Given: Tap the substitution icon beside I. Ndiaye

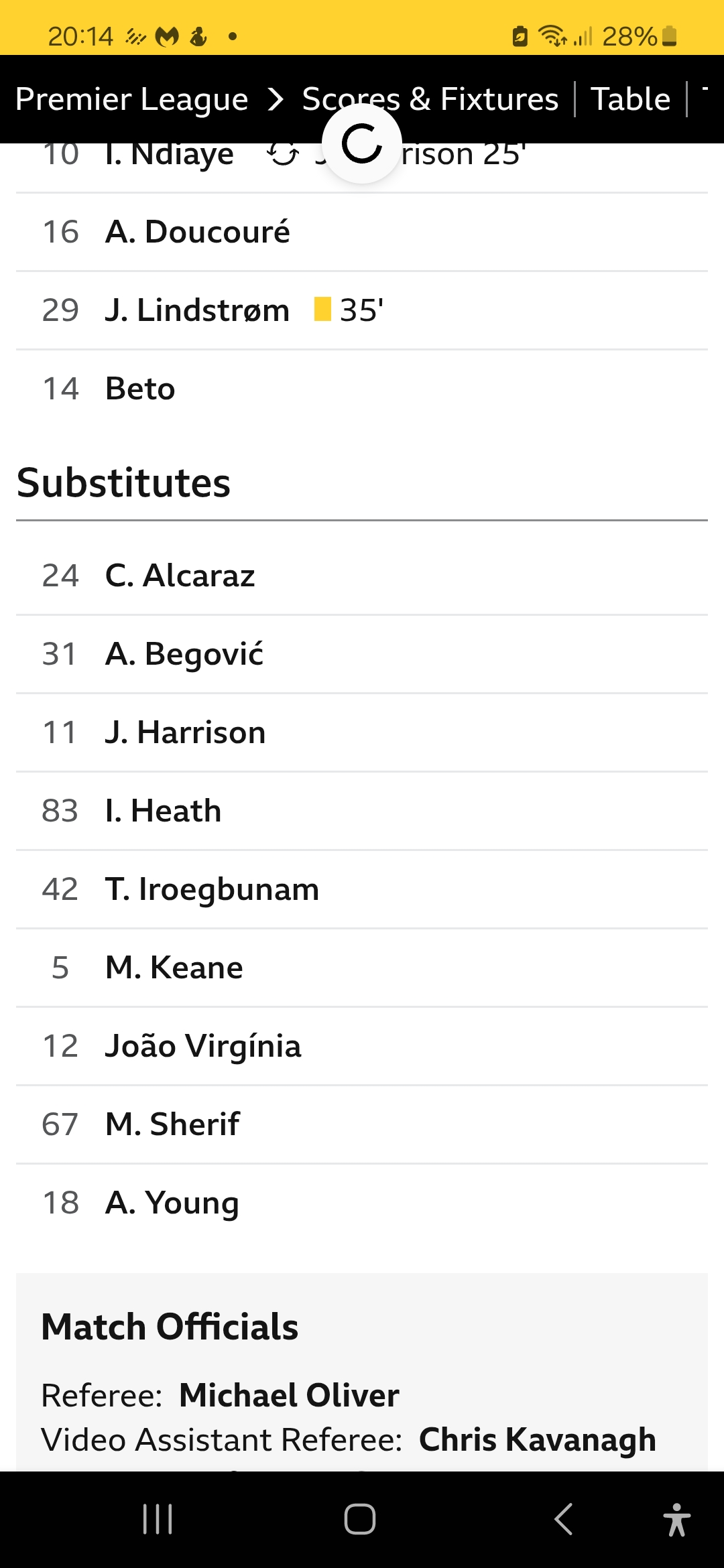Looking at the screenshot, I should [x=283, y=155].
